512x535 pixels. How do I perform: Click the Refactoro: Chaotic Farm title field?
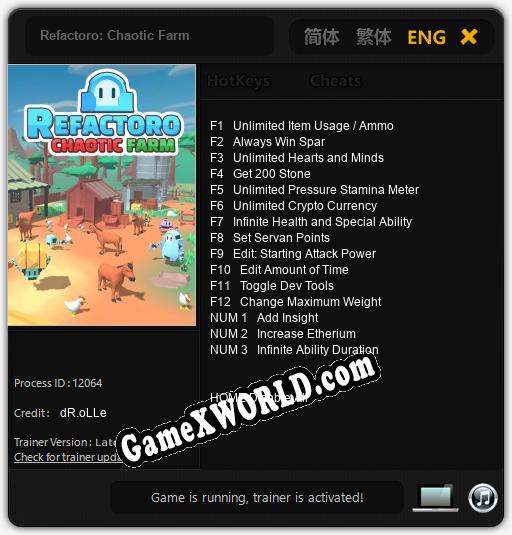149,35
